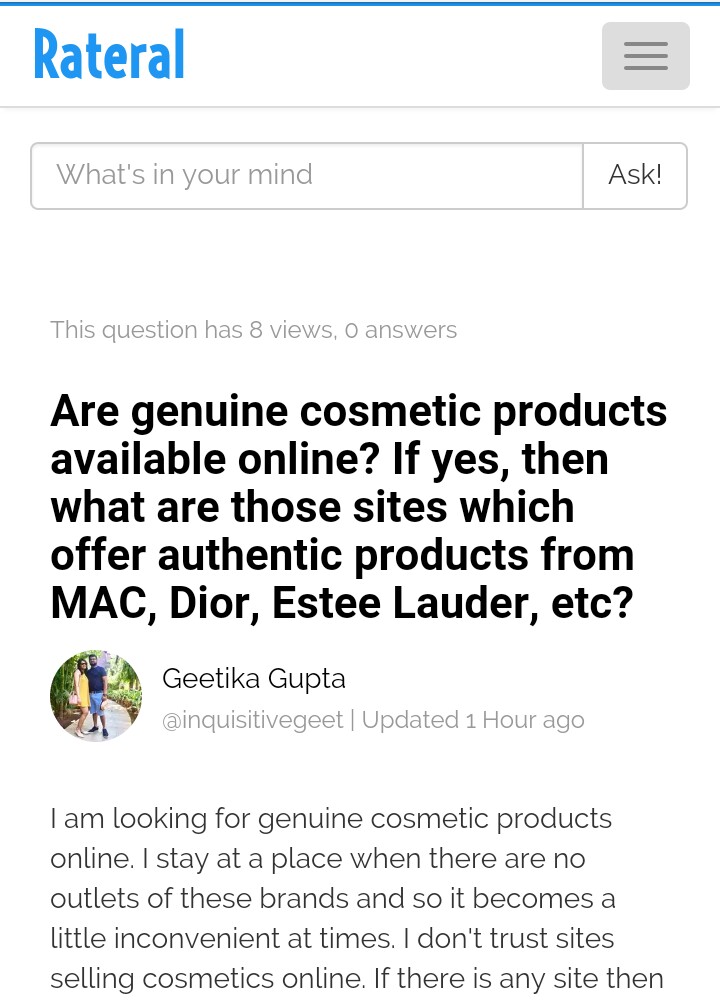
Task: Click the Rateral logo
Action: pos(109,55)
